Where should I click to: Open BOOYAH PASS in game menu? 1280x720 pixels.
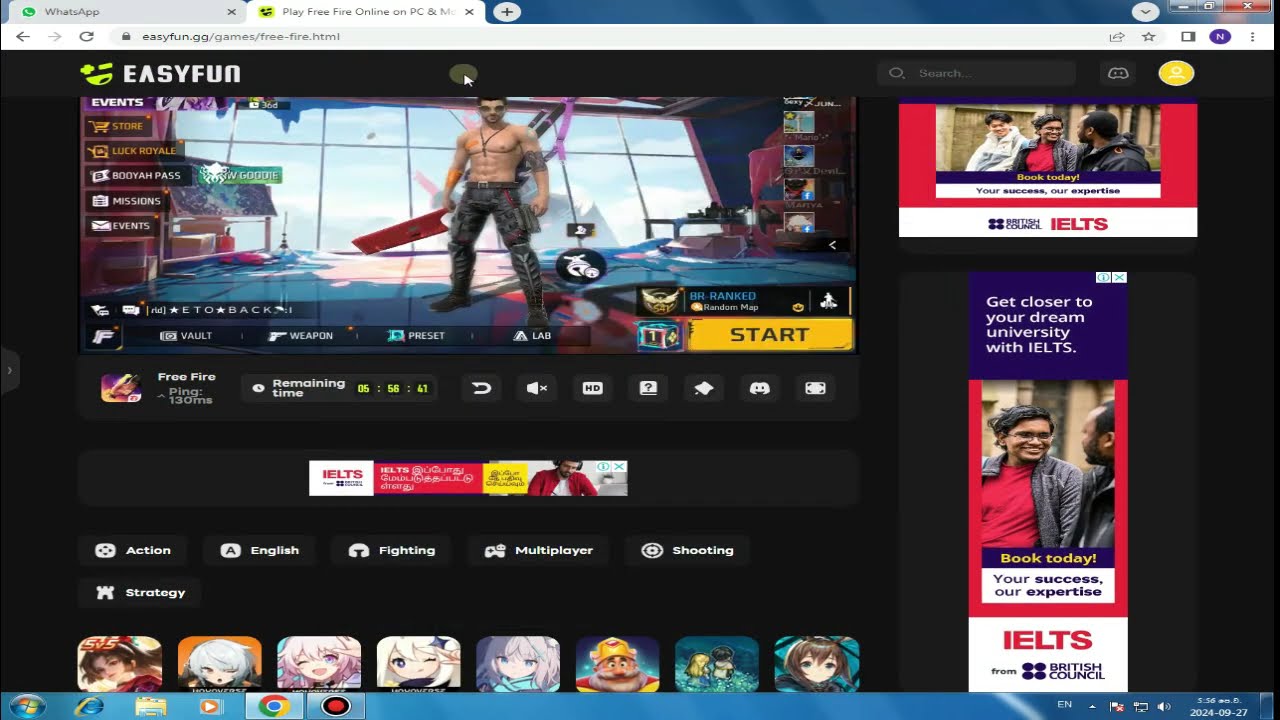(136, 176)
